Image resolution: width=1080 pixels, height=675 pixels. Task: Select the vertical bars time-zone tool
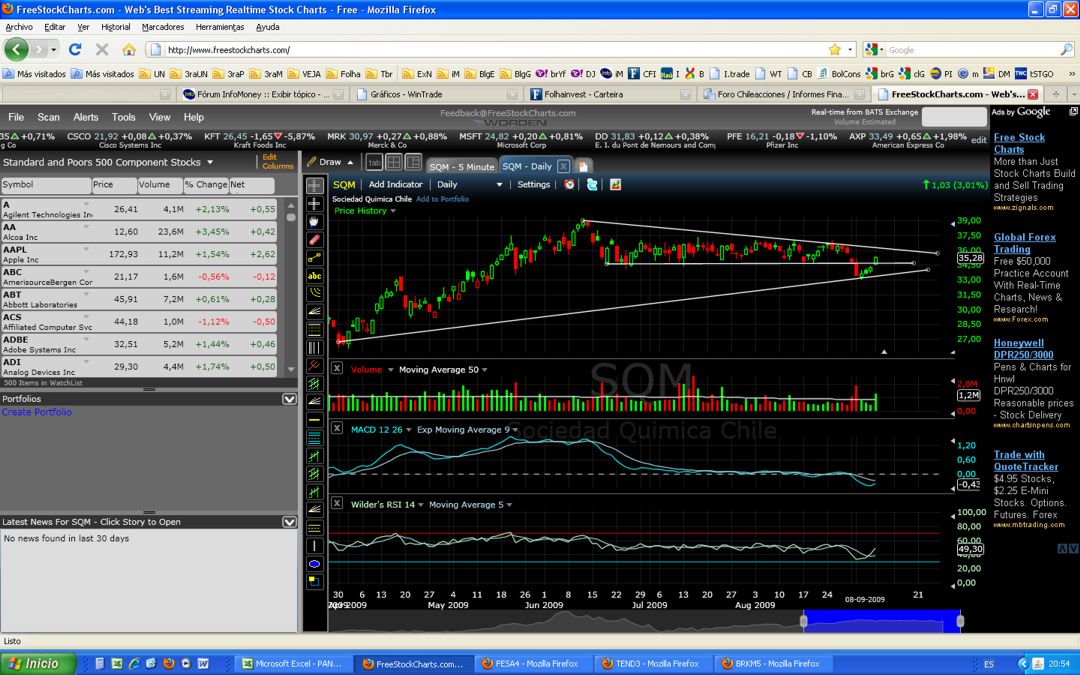[x=314, y=347]
